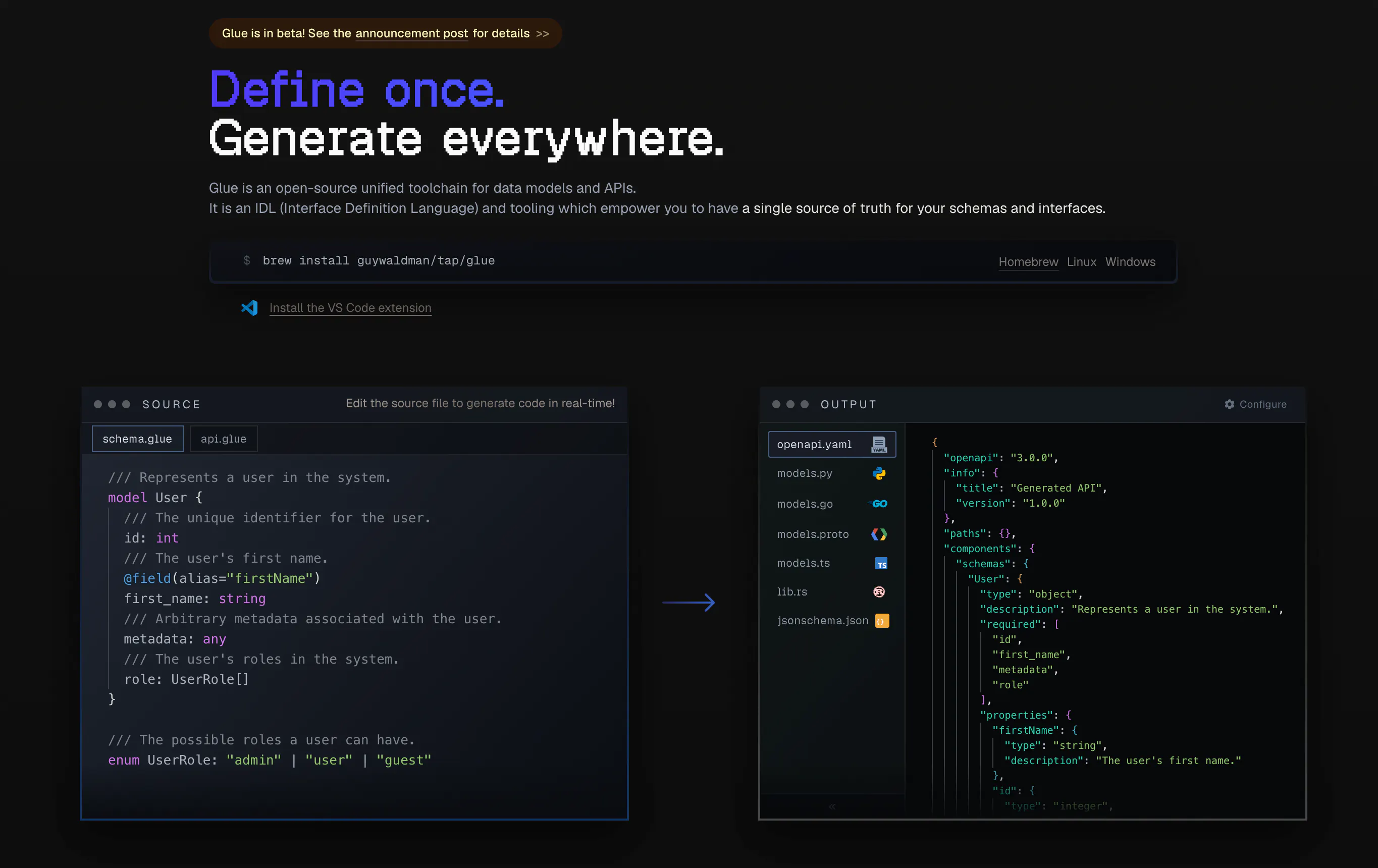Click the 'metadata: any' source line

point(175,639)
